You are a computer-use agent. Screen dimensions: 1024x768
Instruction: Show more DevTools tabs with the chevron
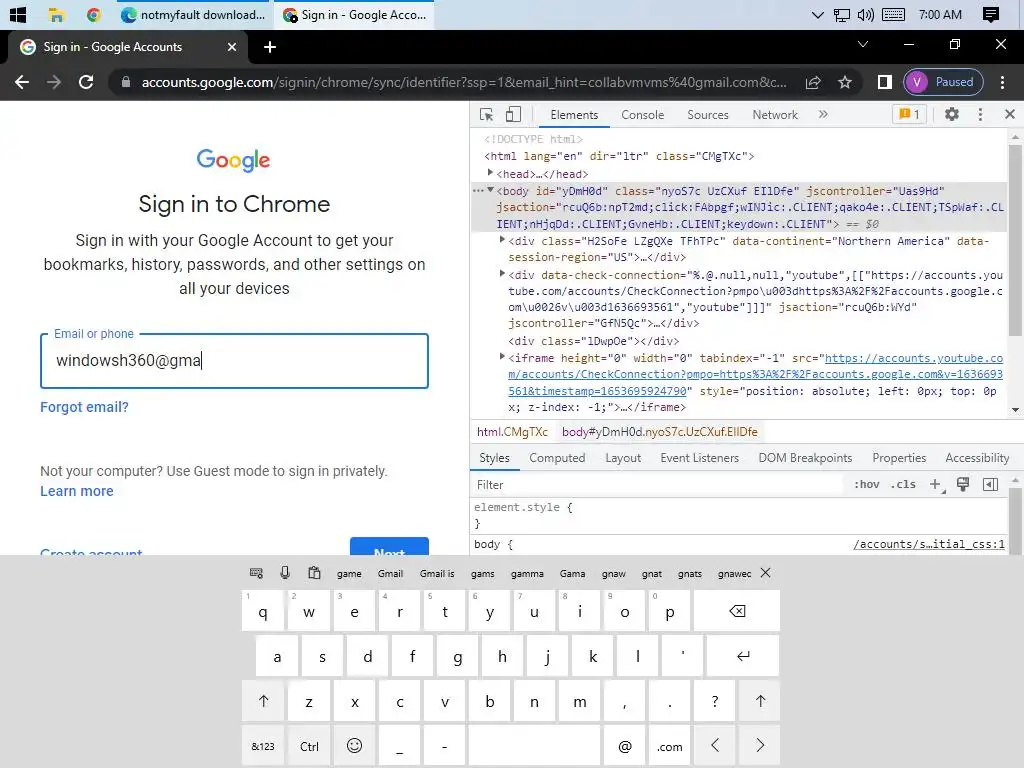click(823, 114)
